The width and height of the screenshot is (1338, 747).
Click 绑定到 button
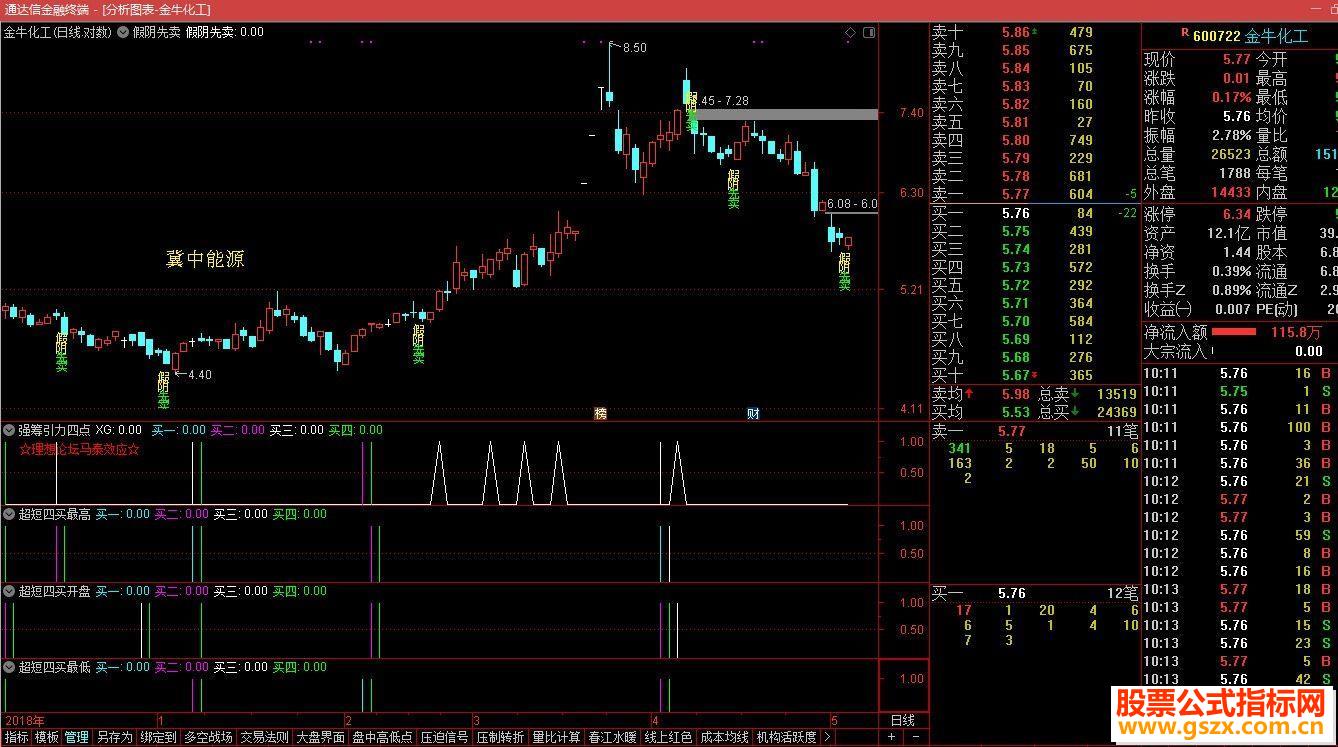[158, 738]
